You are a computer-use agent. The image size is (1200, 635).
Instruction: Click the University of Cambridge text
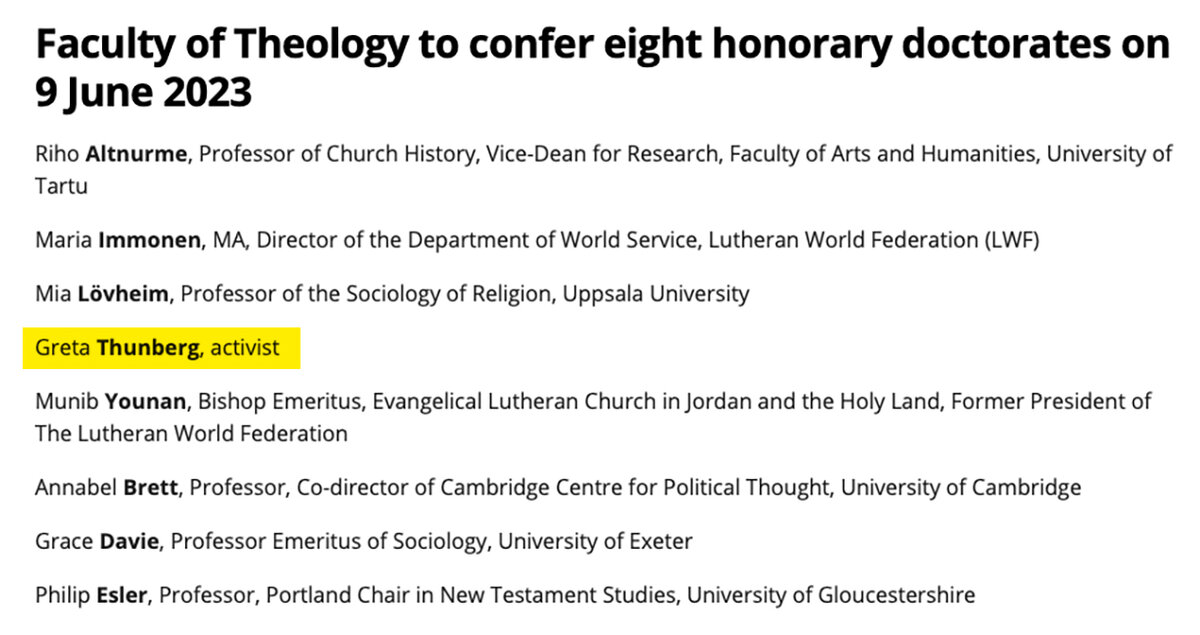(961, 488)
